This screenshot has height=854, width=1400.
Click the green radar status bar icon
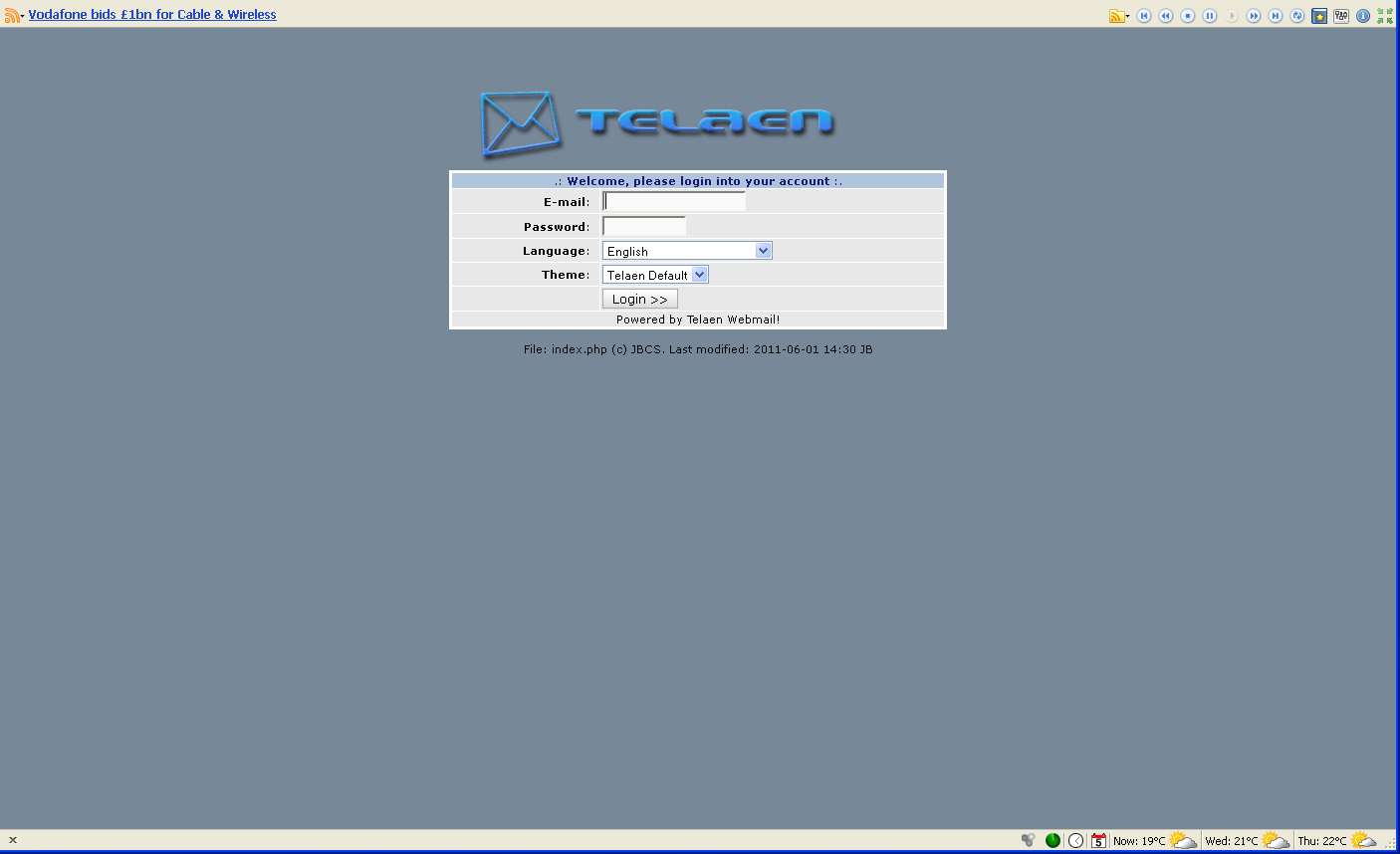[x=1052, y=840]
